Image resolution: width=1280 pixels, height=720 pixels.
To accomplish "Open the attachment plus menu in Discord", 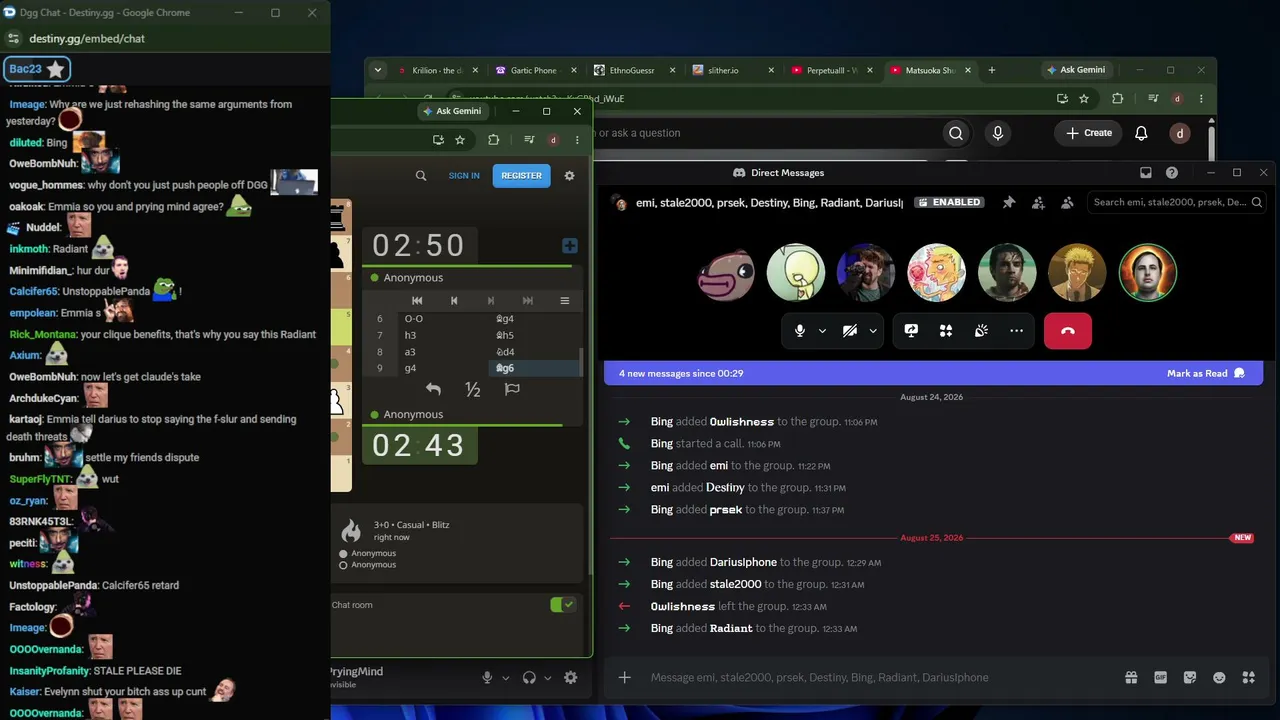I will point(625,677).
